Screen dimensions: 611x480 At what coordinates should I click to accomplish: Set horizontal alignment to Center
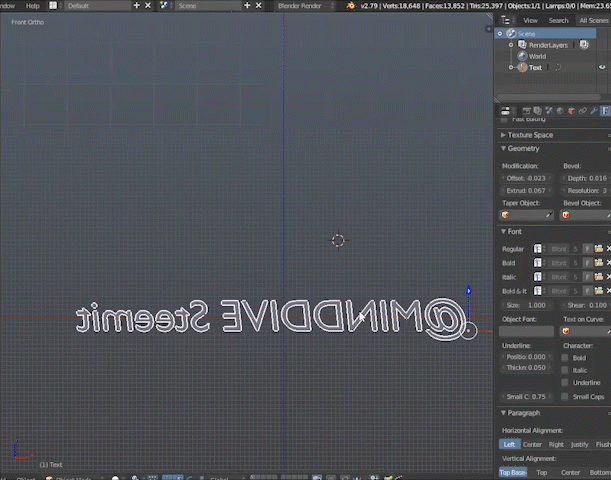click(532, 445)
